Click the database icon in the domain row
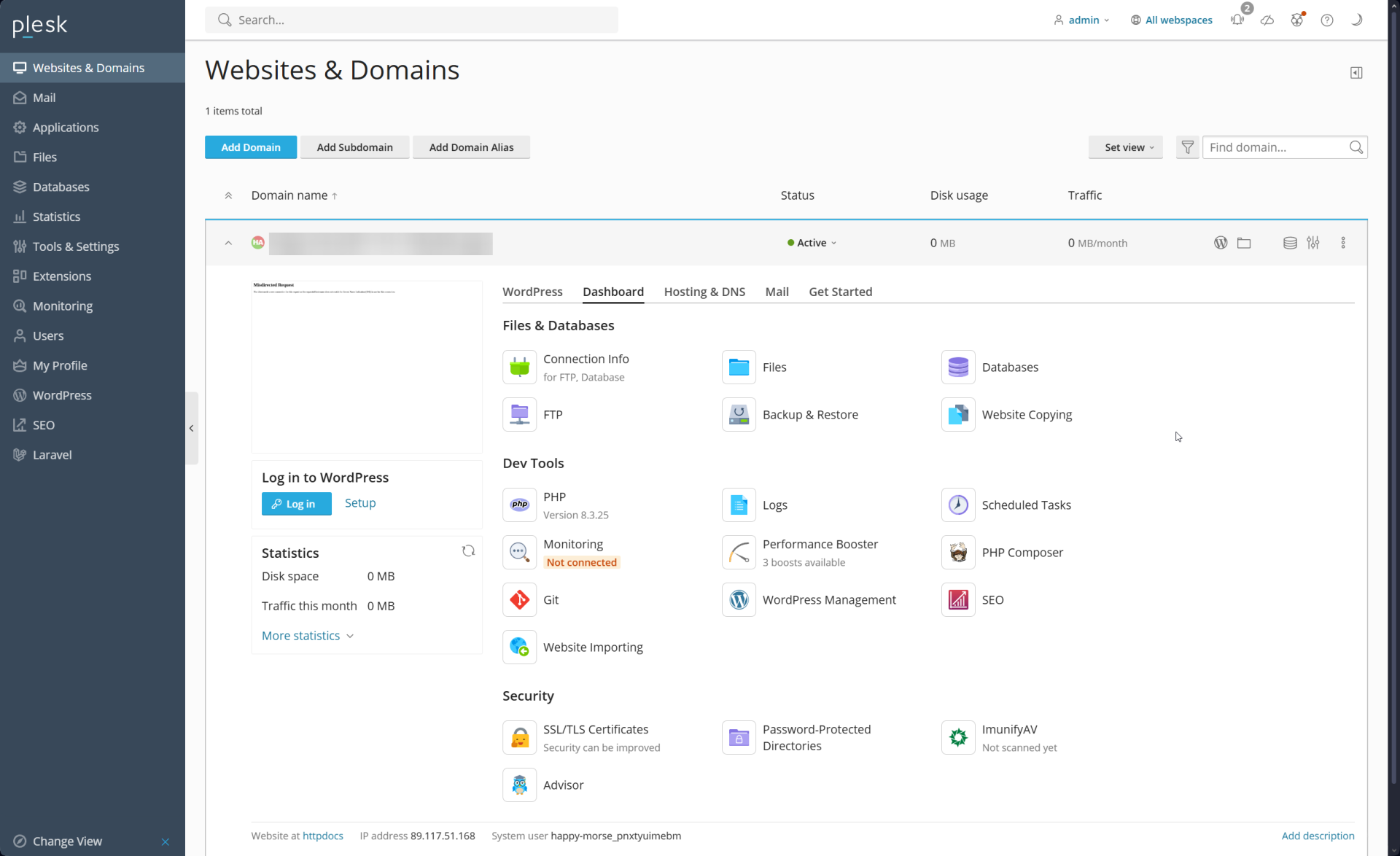 1290,243
